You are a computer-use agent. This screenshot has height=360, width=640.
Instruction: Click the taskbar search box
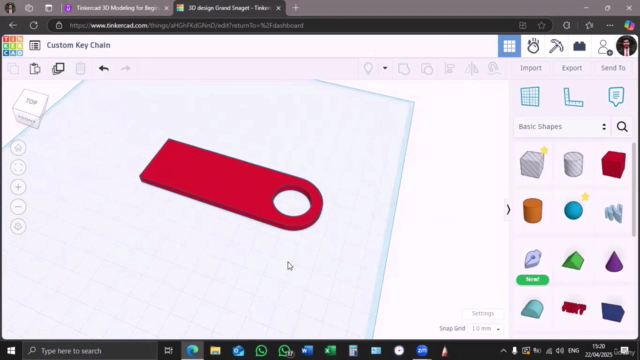coord(89,351)
